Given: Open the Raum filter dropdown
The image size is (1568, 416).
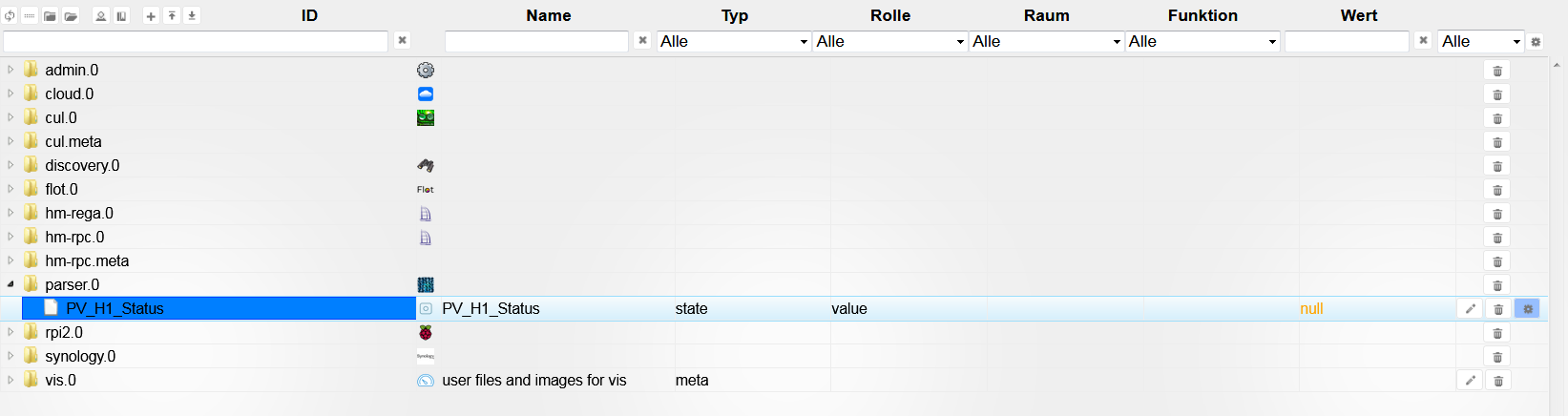Looking at the screenshot, I should (1047, 42).
